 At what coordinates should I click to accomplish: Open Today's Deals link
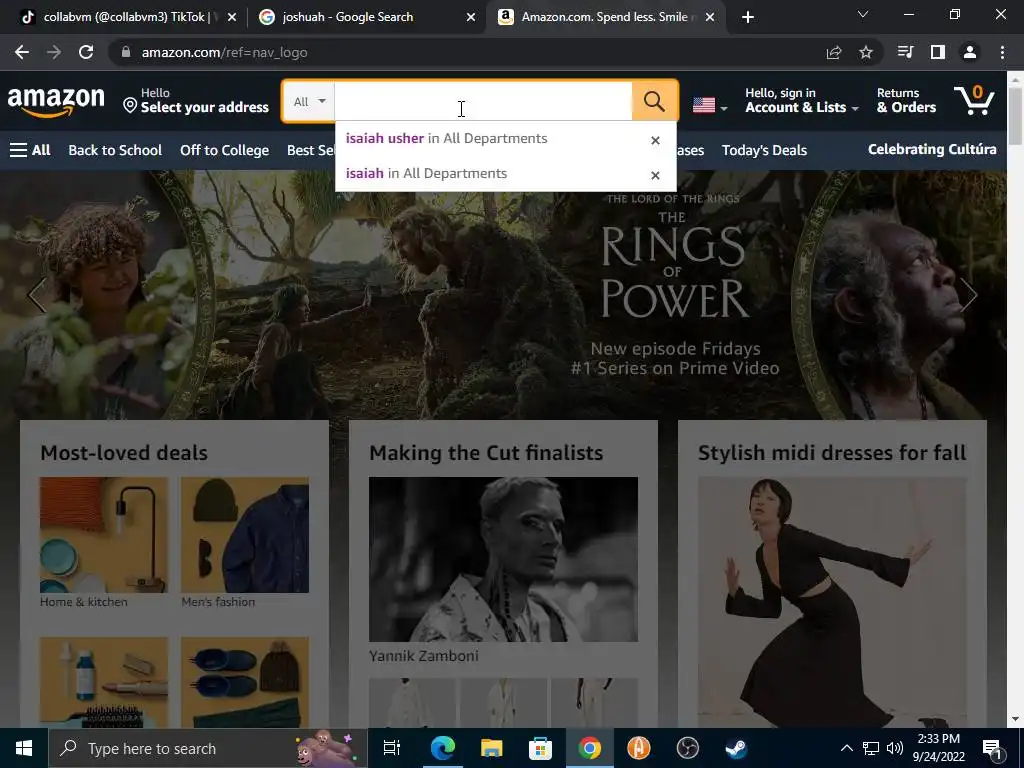coord(764,150)
